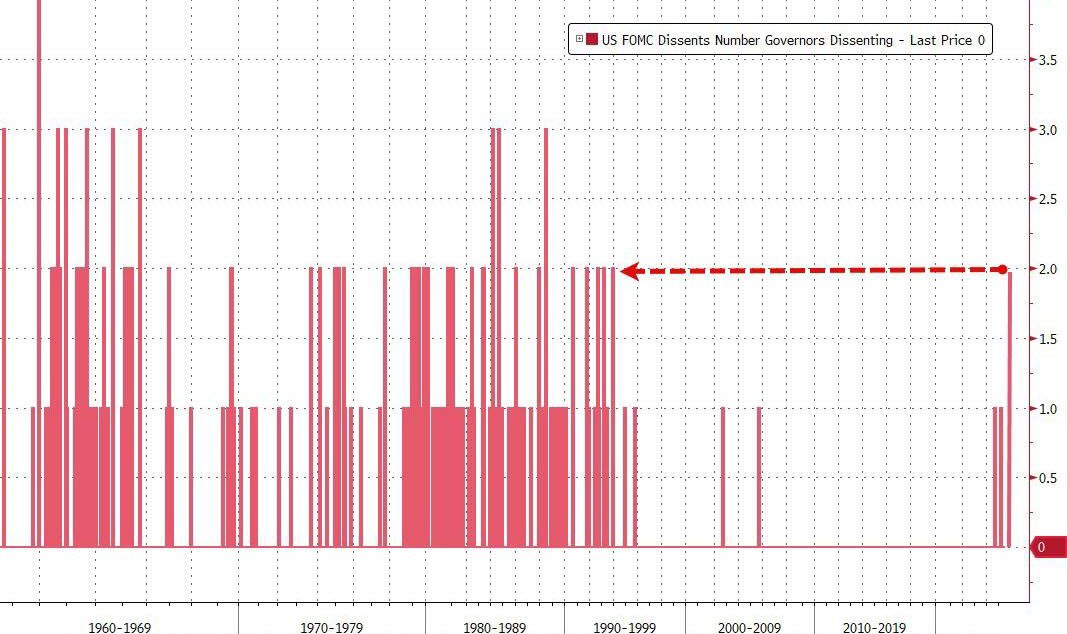Click the 2.5 y-axis label
Viewport: 1067px width, 634px height.
[1047, 199]
